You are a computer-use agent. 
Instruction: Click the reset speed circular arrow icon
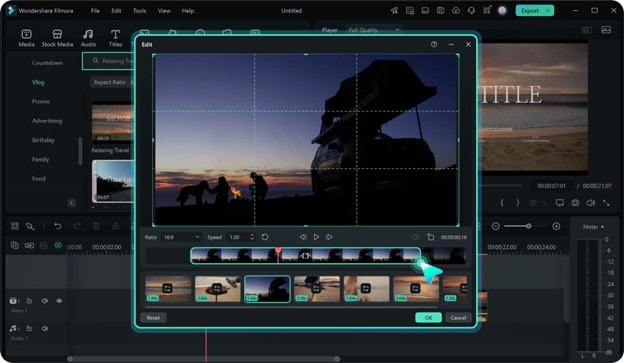[x=265, y=237]
